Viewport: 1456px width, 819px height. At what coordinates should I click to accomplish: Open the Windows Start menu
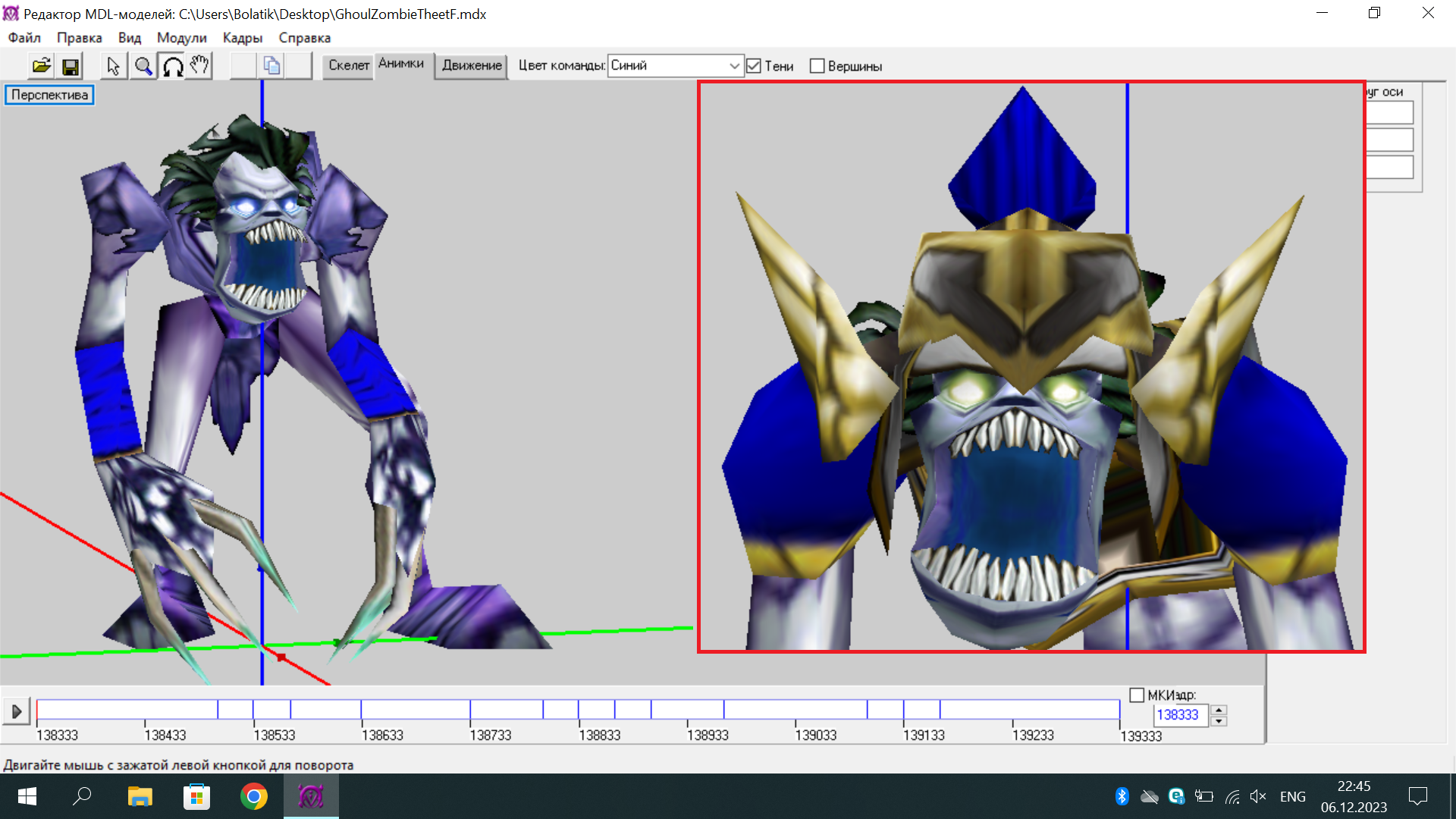[27, 796]
